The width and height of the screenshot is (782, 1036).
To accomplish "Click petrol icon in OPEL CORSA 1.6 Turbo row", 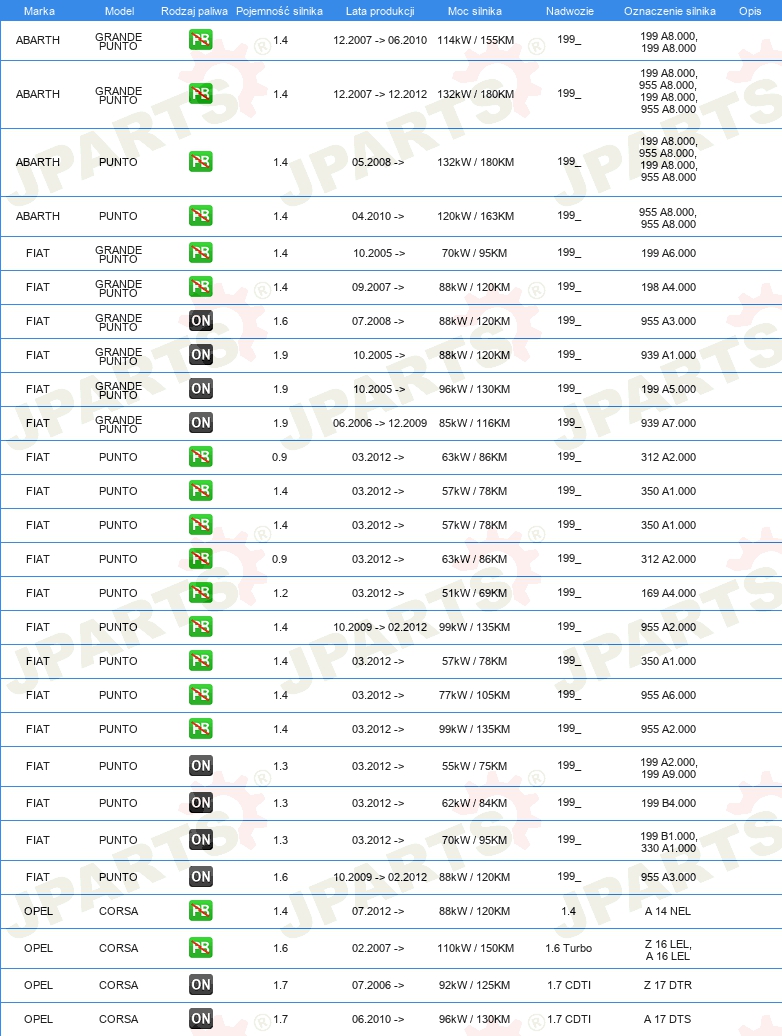I will 201,947.
